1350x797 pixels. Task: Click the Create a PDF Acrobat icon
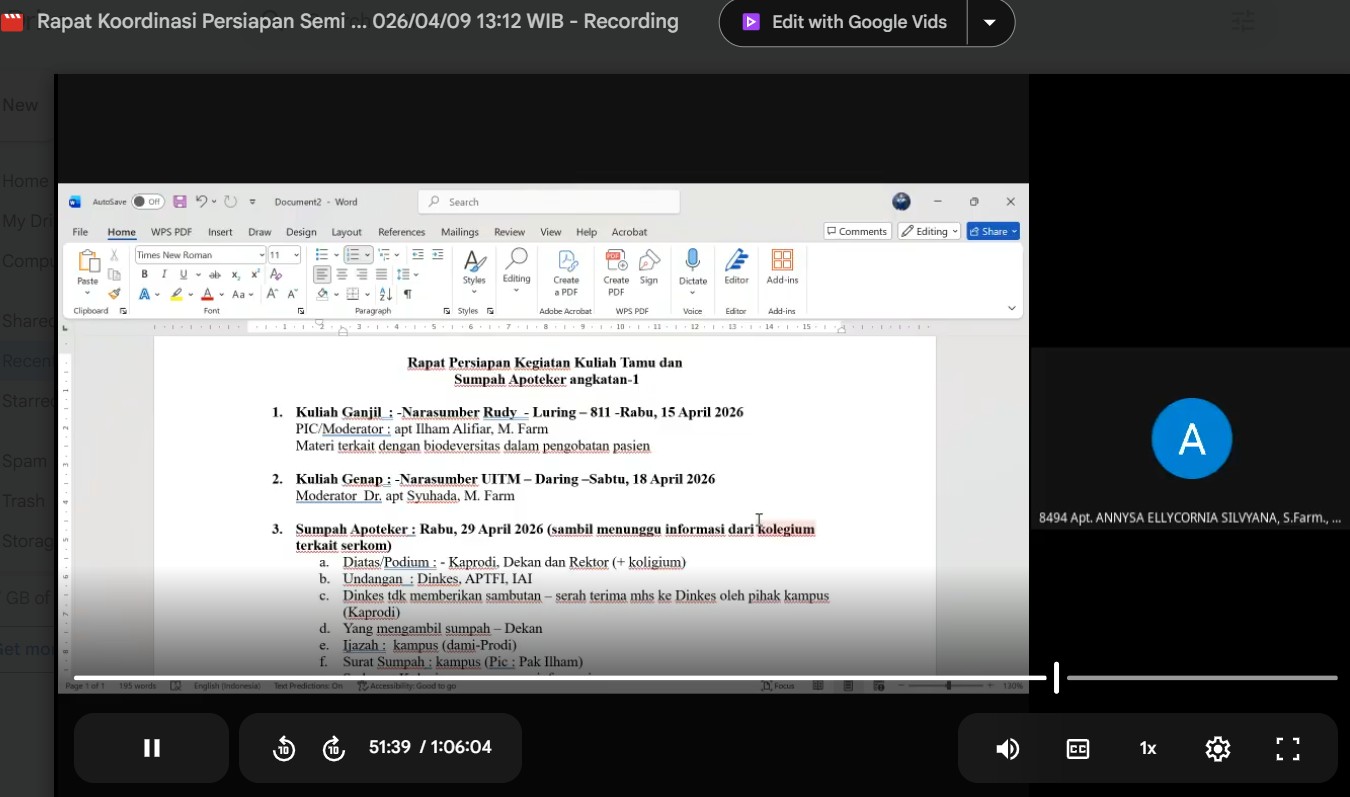pyautogui.click(x=567, y=262)
